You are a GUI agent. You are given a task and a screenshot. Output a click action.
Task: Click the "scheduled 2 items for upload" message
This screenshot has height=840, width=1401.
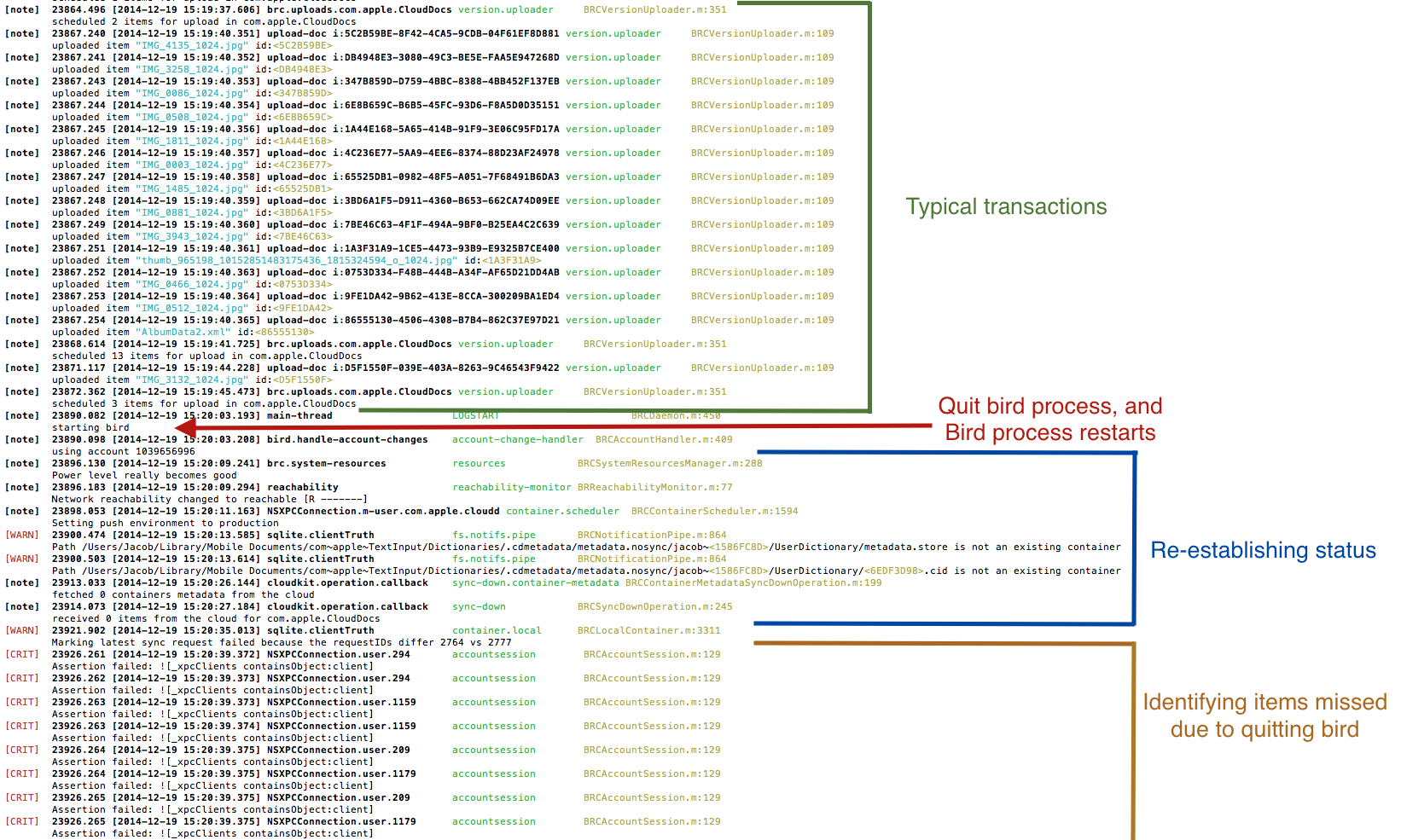pyautogui.click(x=204, y=22)
